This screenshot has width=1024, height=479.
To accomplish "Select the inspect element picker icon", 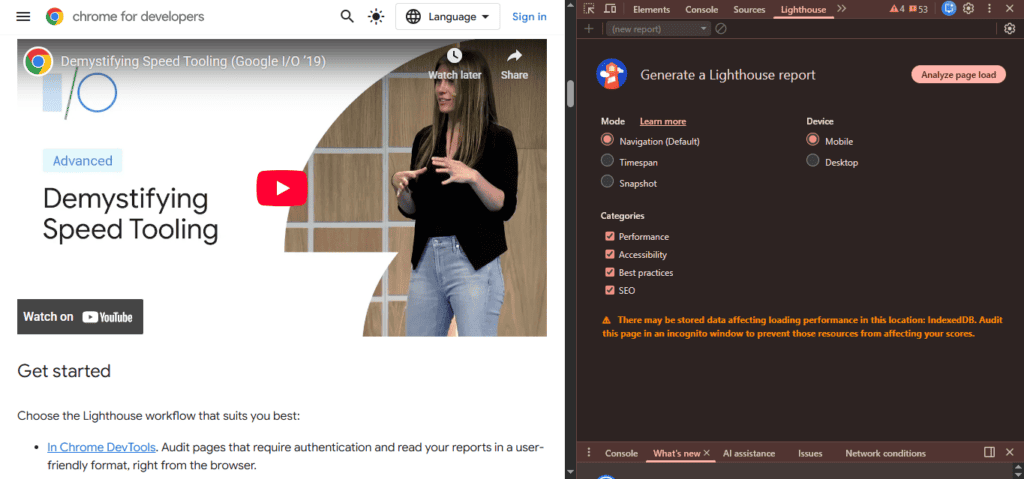I will (x=589, y=9).
